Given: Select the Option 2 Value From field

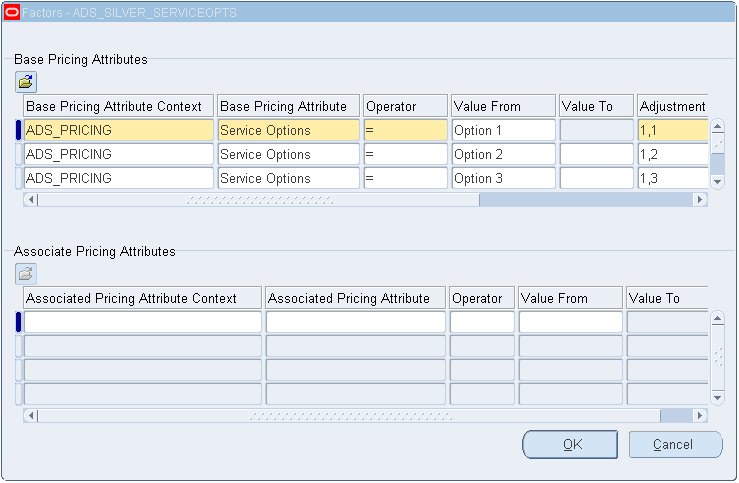Looking at the screenshot, I should tap(503, 155).
